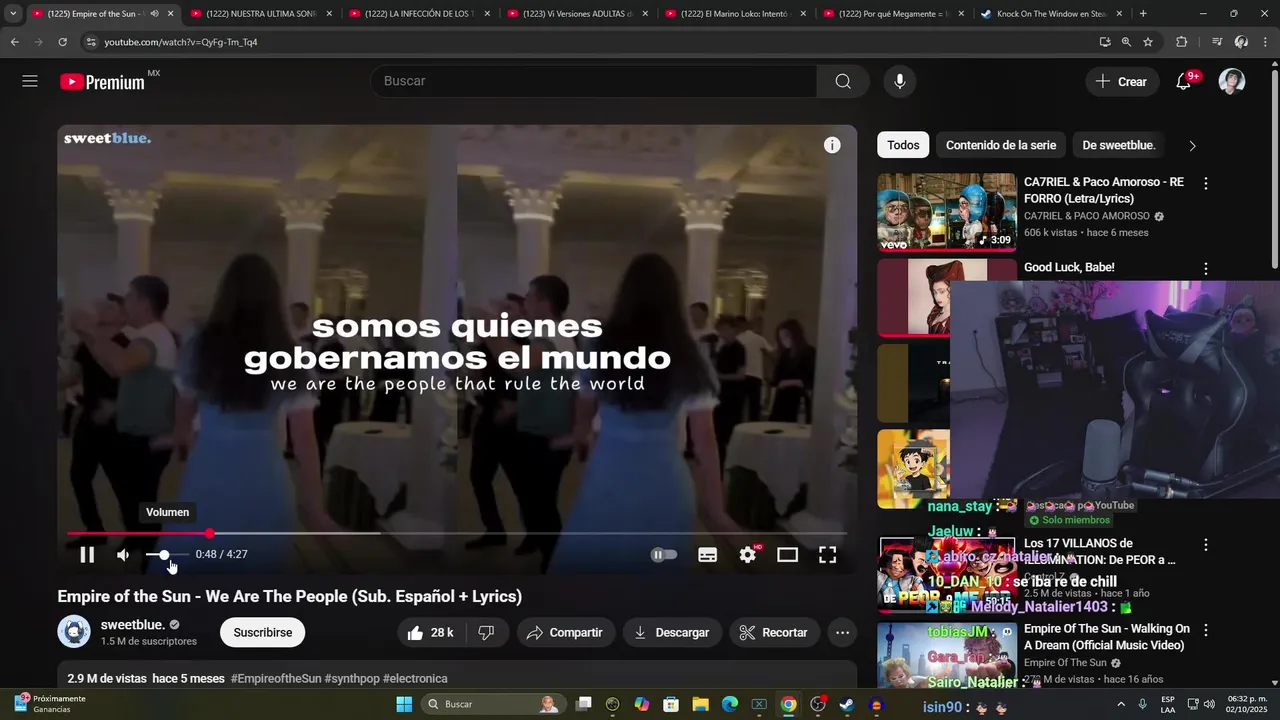The image size is (1280, 720).
Task: Toggle the autoplay switch in the player
Action: (664, 555)
